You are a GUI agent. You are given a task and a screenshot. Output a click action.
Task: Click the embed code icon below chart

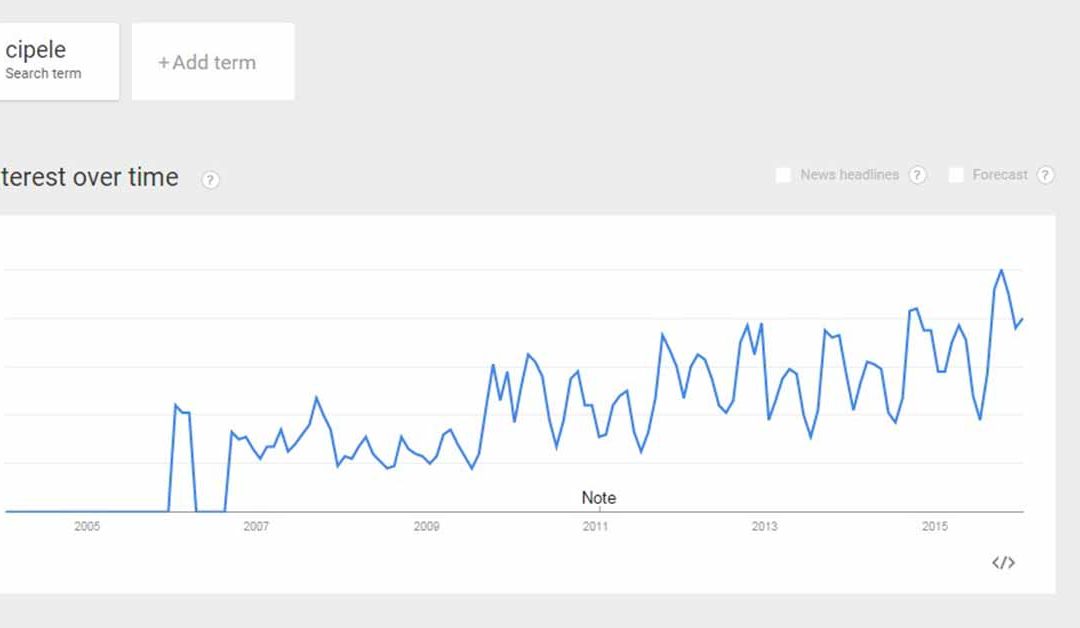1003,563
